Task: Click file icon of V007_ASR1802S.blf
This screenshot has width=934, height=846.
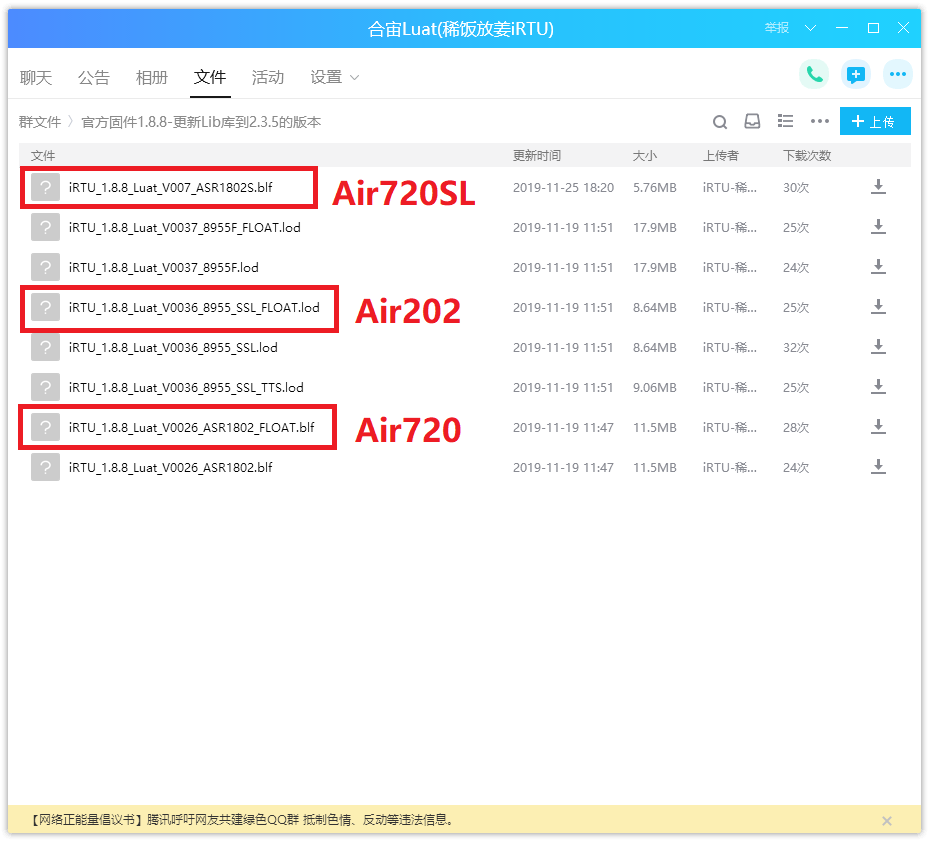Action: [45, 187]
